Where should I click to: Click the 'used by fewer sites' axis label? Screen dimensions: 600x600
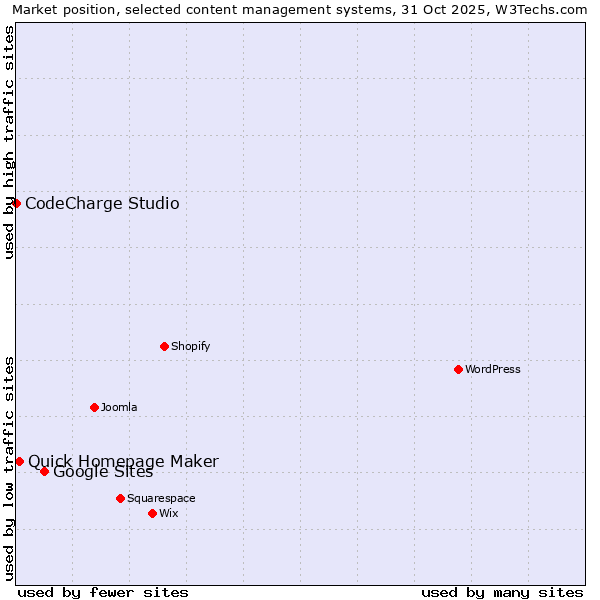pyautogui.click(x=103, y=592)
